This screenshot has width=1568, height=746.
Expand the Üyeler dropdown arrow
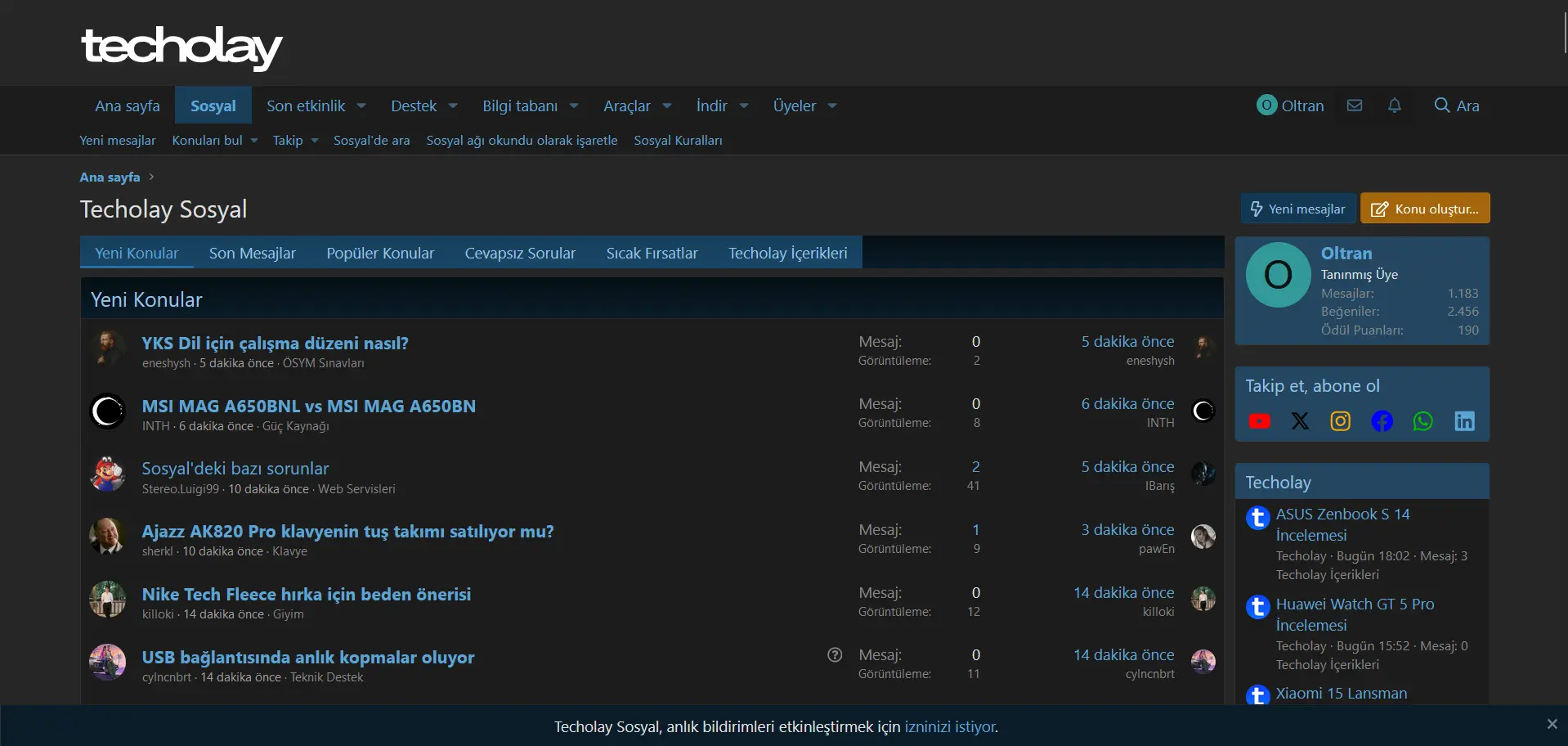pos(832,106)
